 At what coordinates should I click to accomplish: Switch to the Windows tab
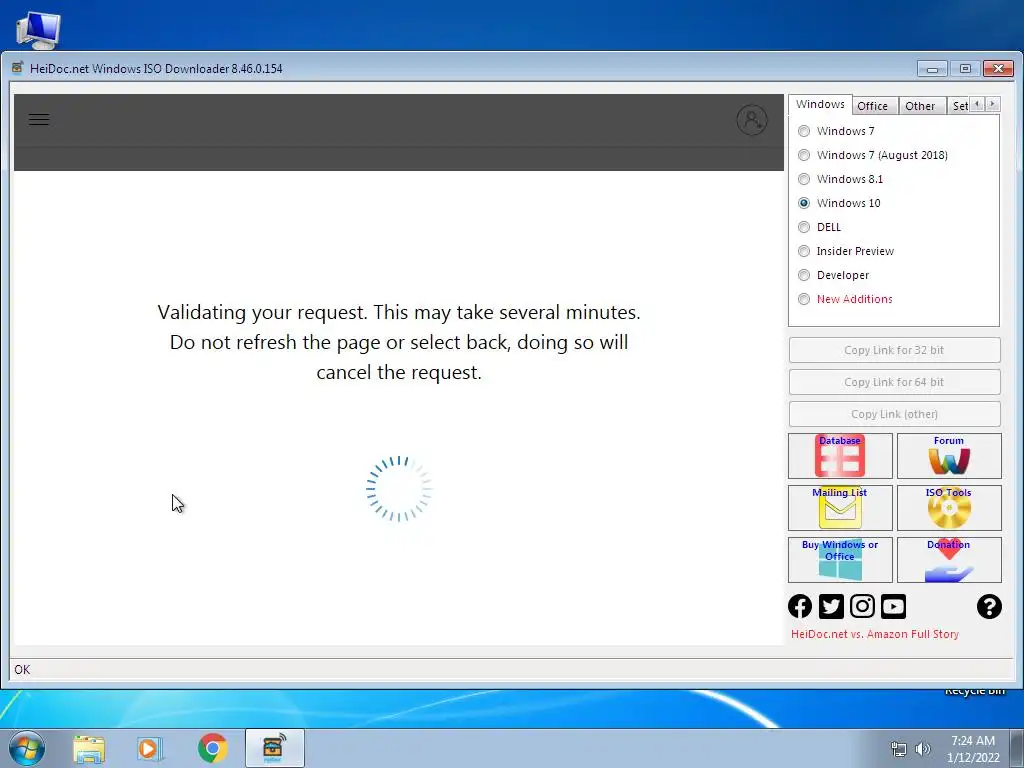[x=820, y=104]
